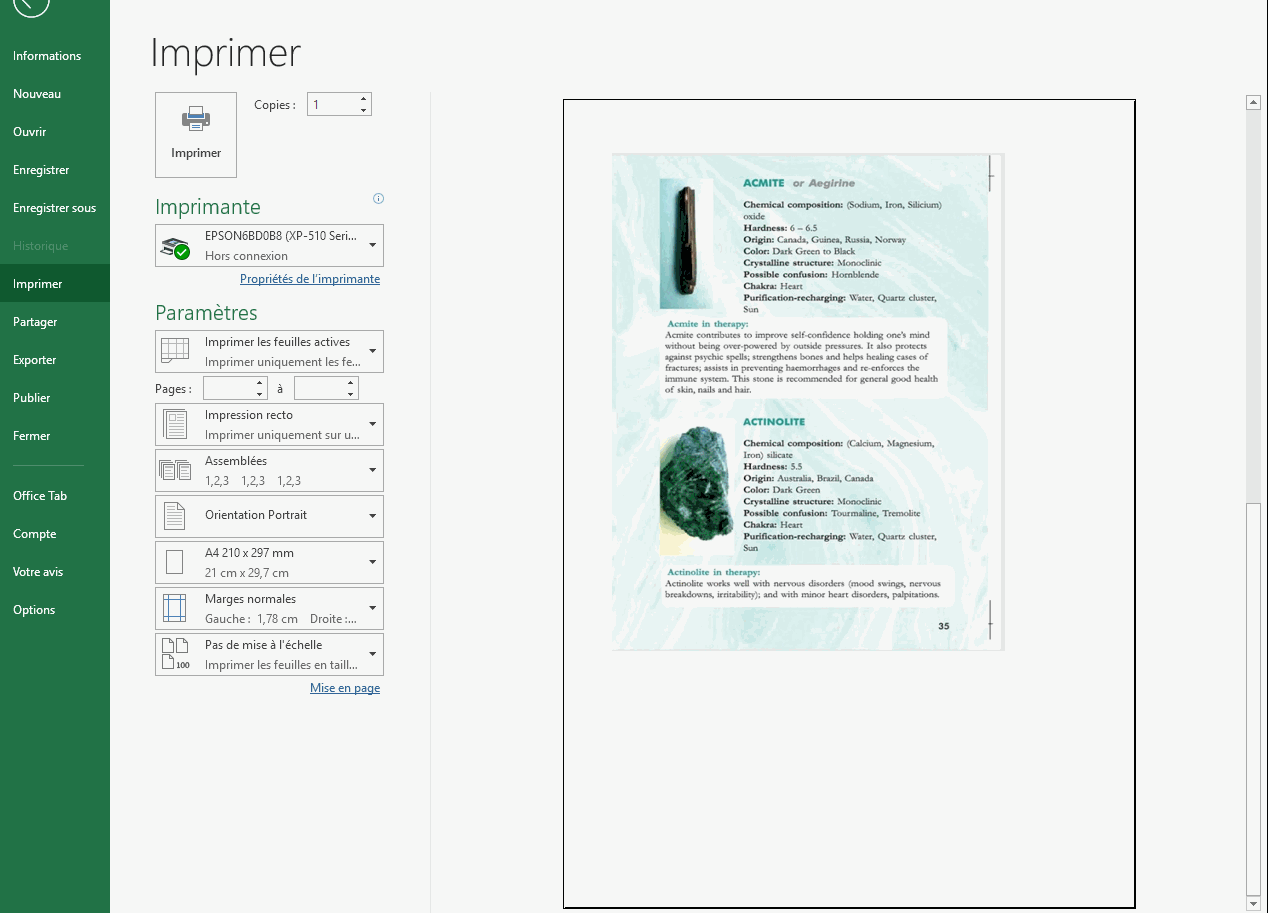
Task: Choose Enregistrer sous in the sidebar
Action: 55,208
